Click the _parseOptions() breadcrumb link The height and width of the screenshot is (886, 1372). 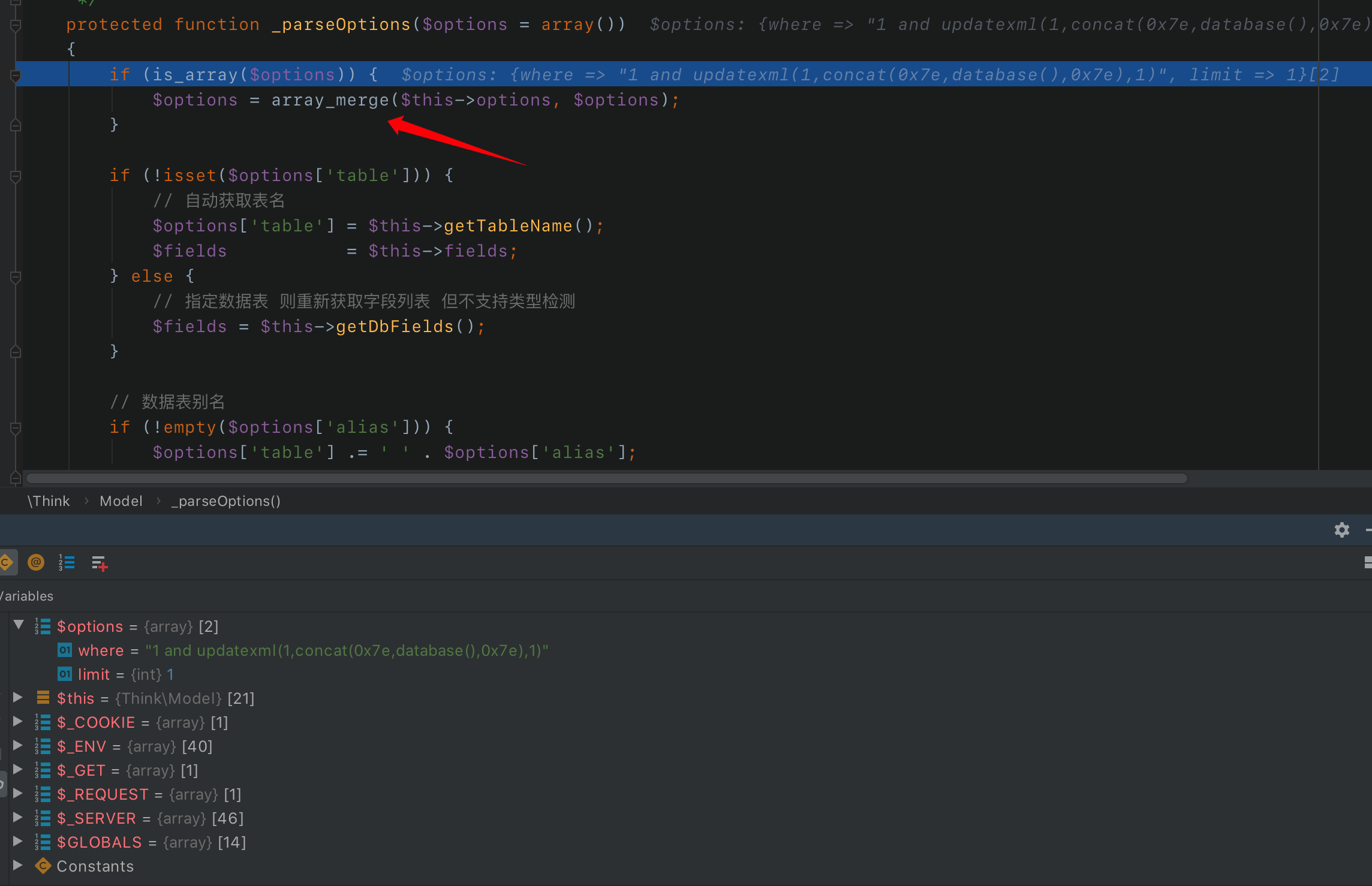click(x=225, y=501)
